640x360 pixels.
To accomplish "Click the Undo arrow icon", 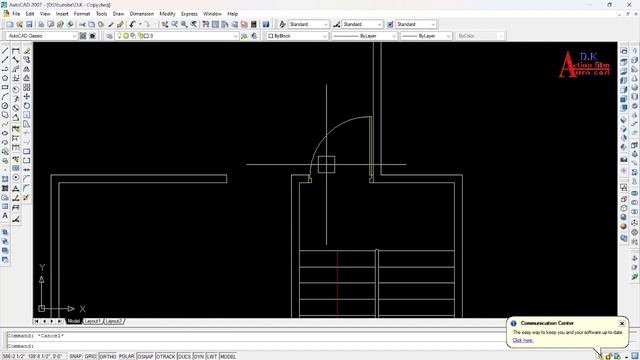I will (x=132, y=24).
